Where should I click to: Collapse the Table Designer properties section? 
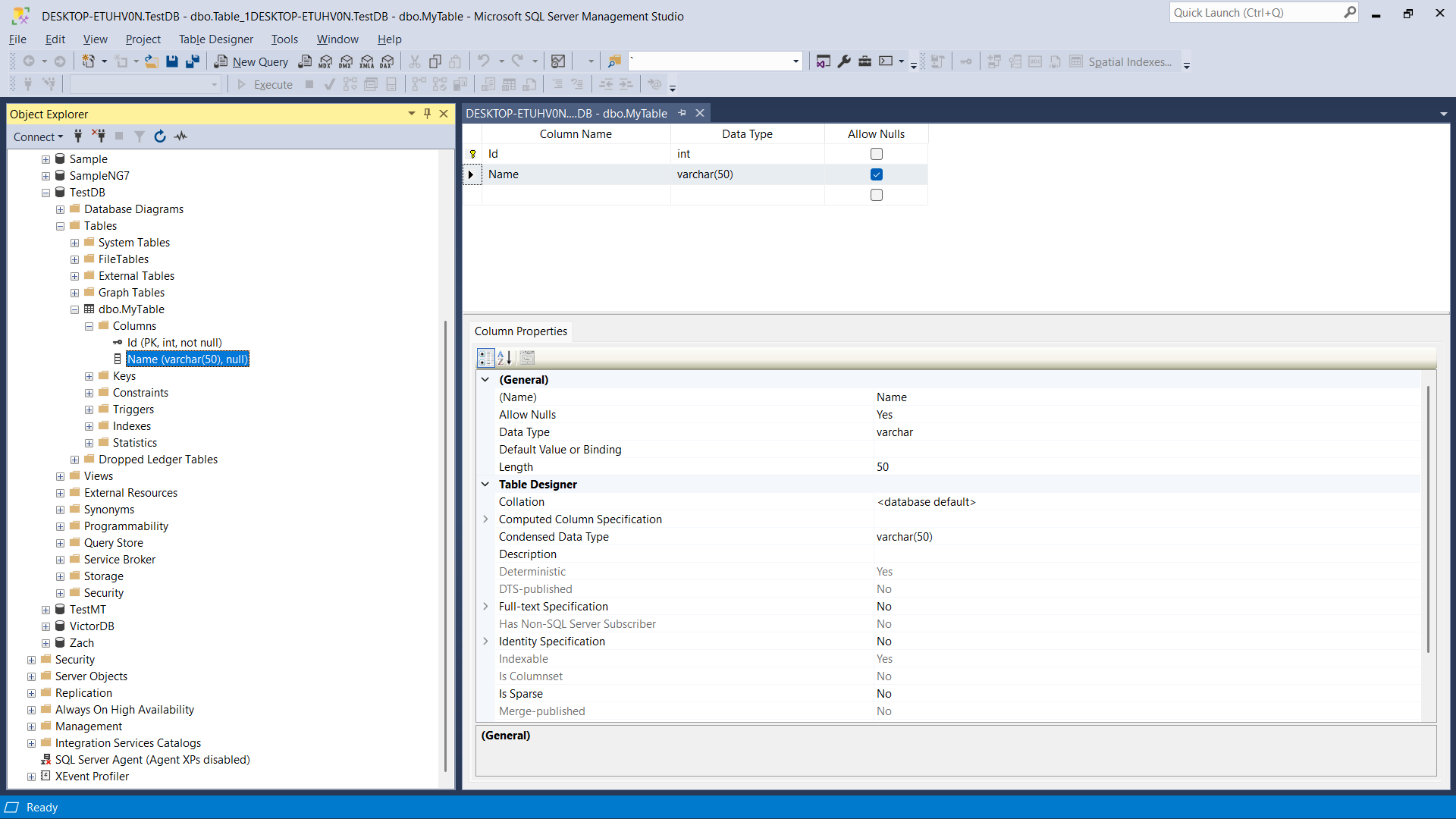485,484
